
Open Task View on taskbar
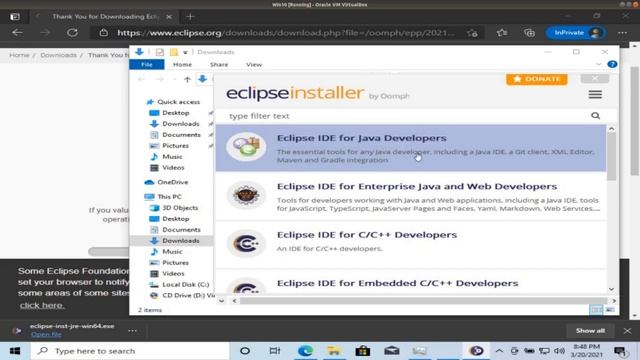275,351
